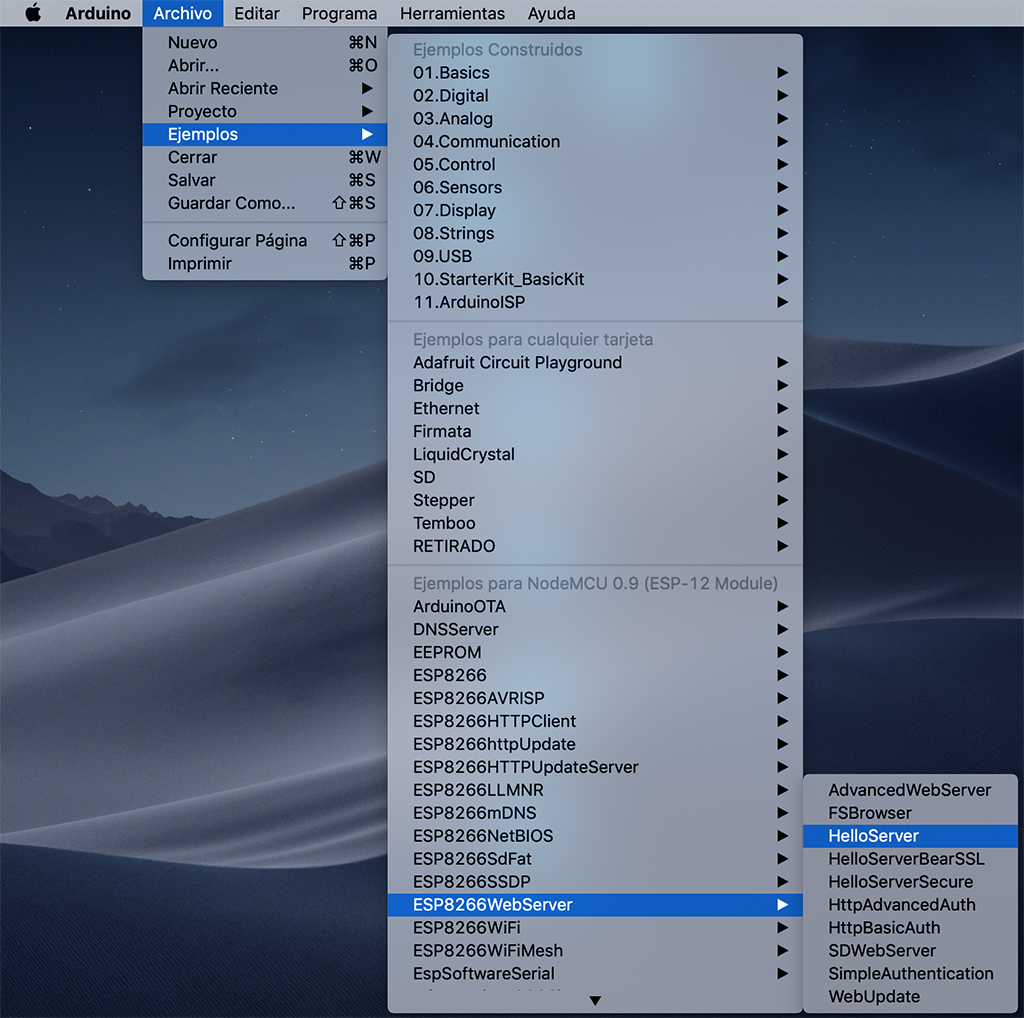
Task: Choose Cerrar menu entry
Action: 265,157
